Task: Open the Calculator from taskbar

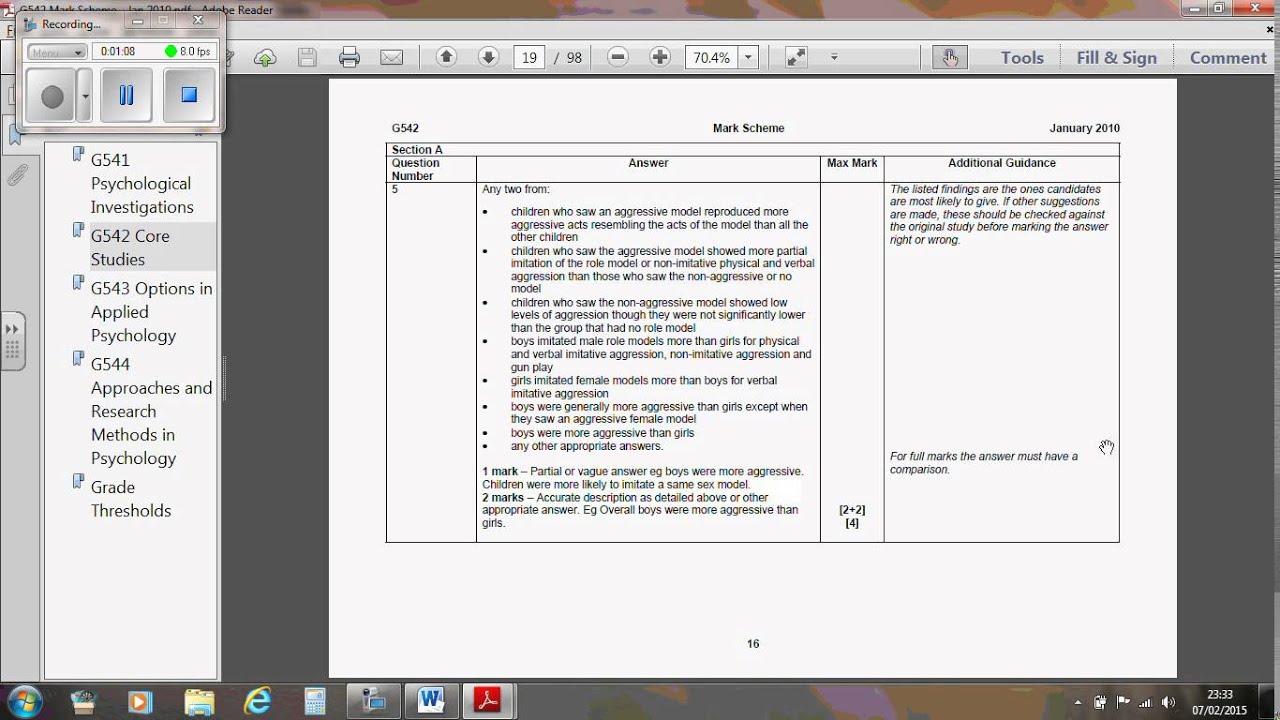Action: pos(315,701)
